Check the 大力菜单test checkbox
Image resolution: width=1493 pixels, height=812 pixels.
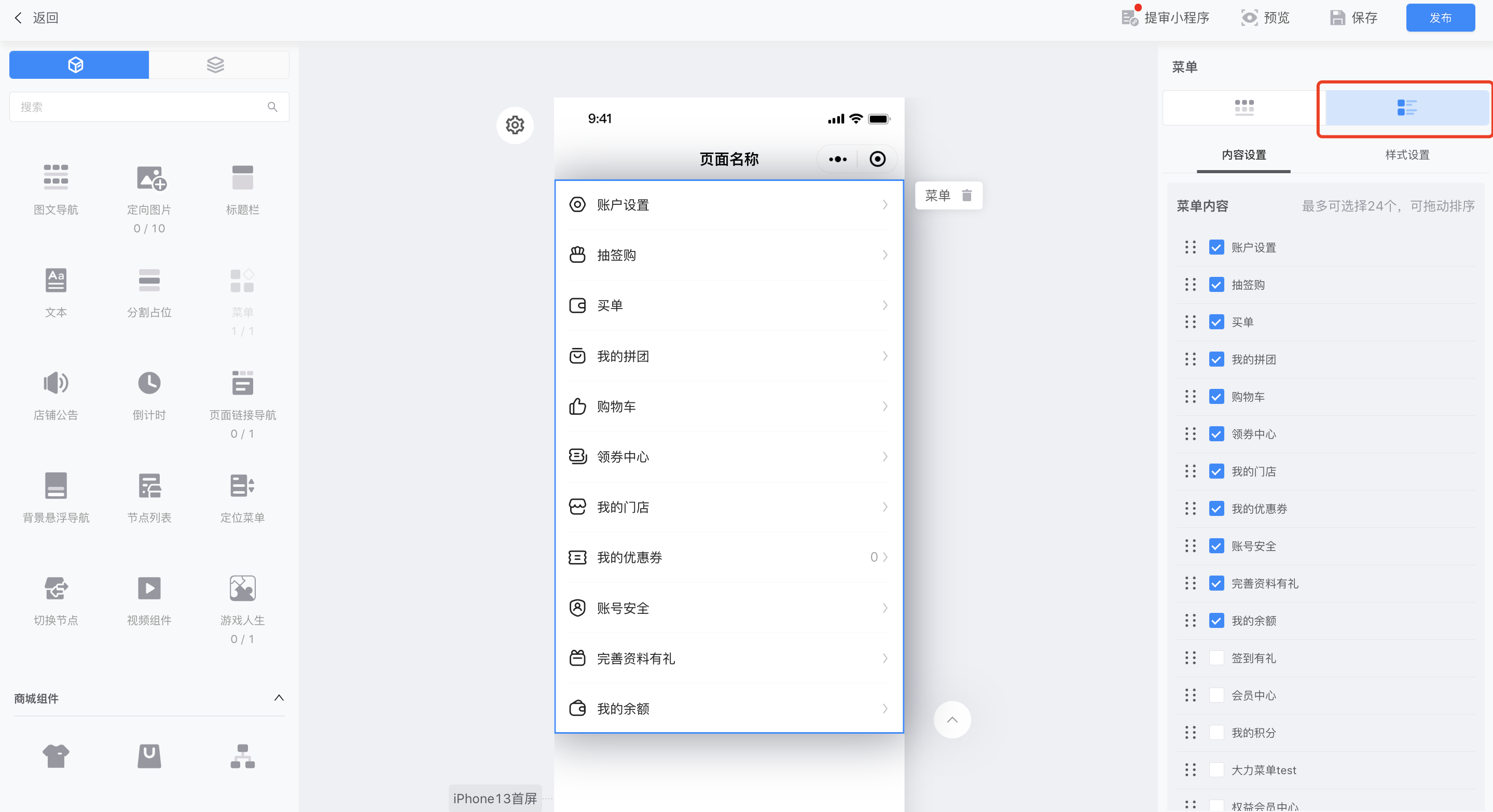pyautogui.click(x=1216, y=769)
